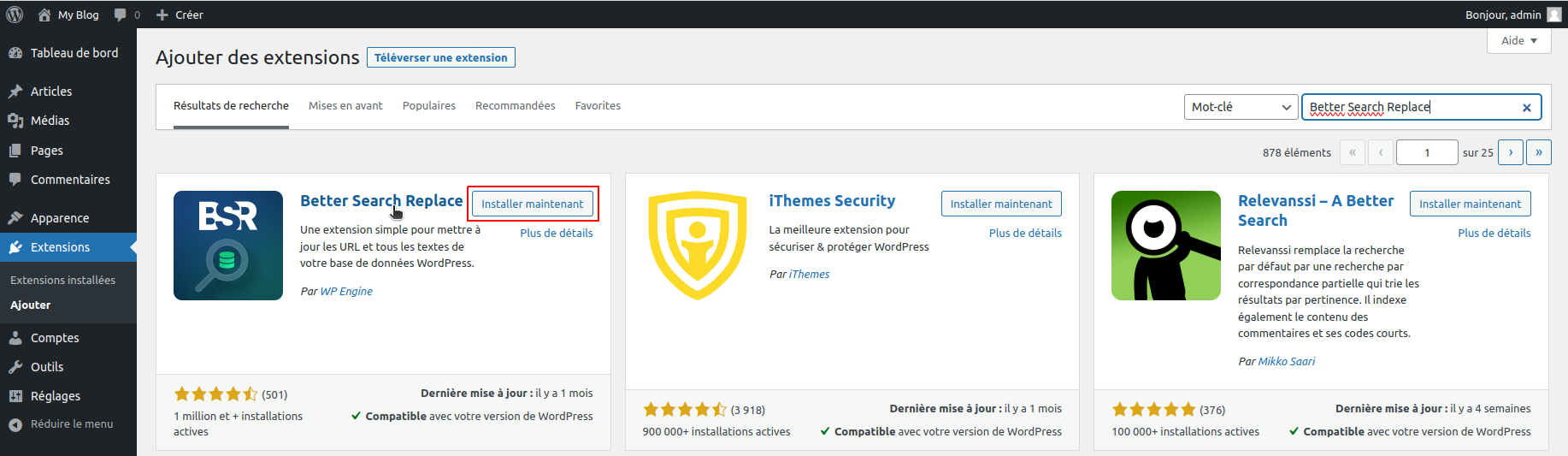Screen dimensions: 1568x456
Task: Click Téléverser une extension button
Action: pos(440,57)
